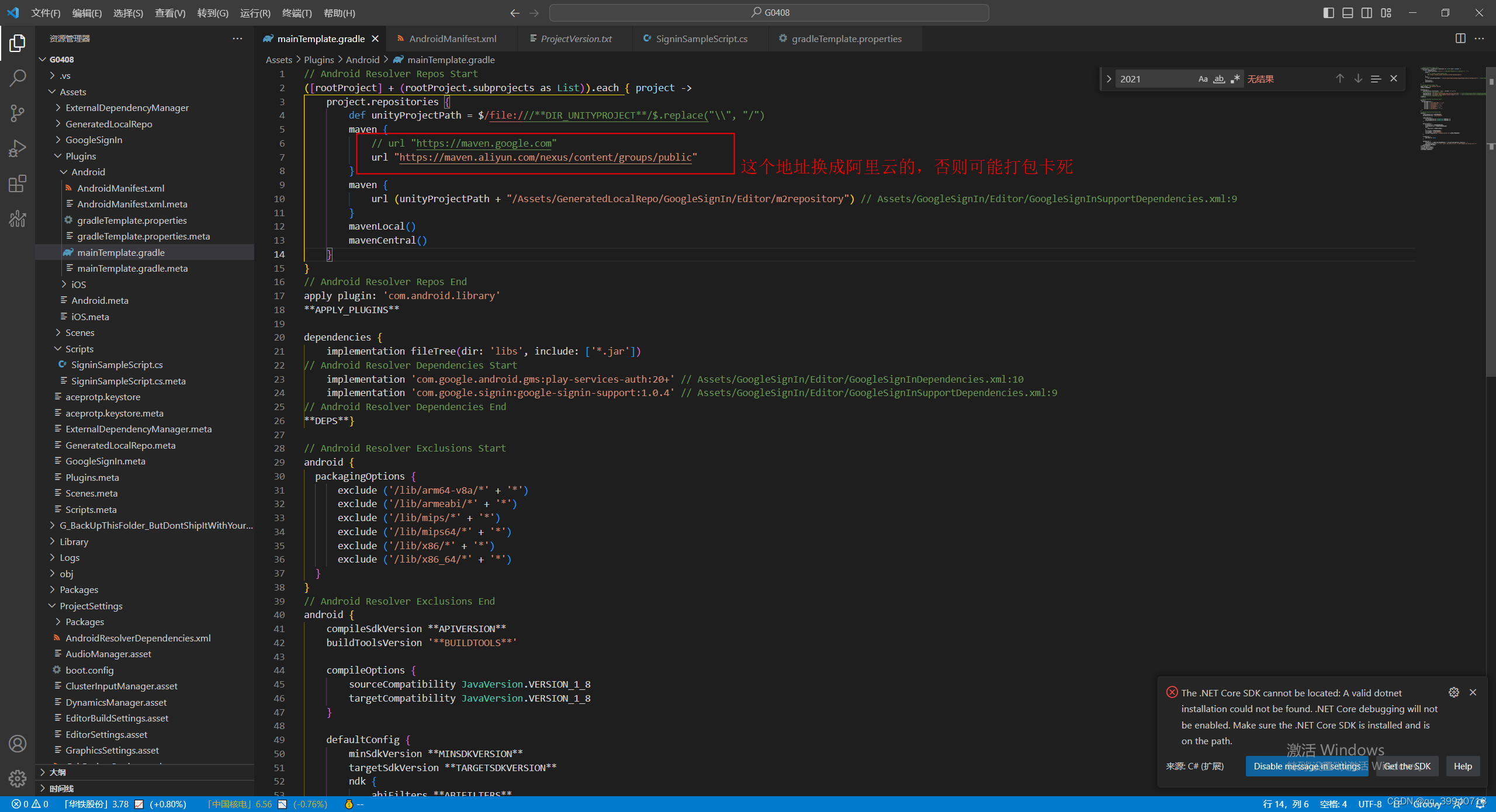Expand the replace field chevron

click(x=1109, y=79)
